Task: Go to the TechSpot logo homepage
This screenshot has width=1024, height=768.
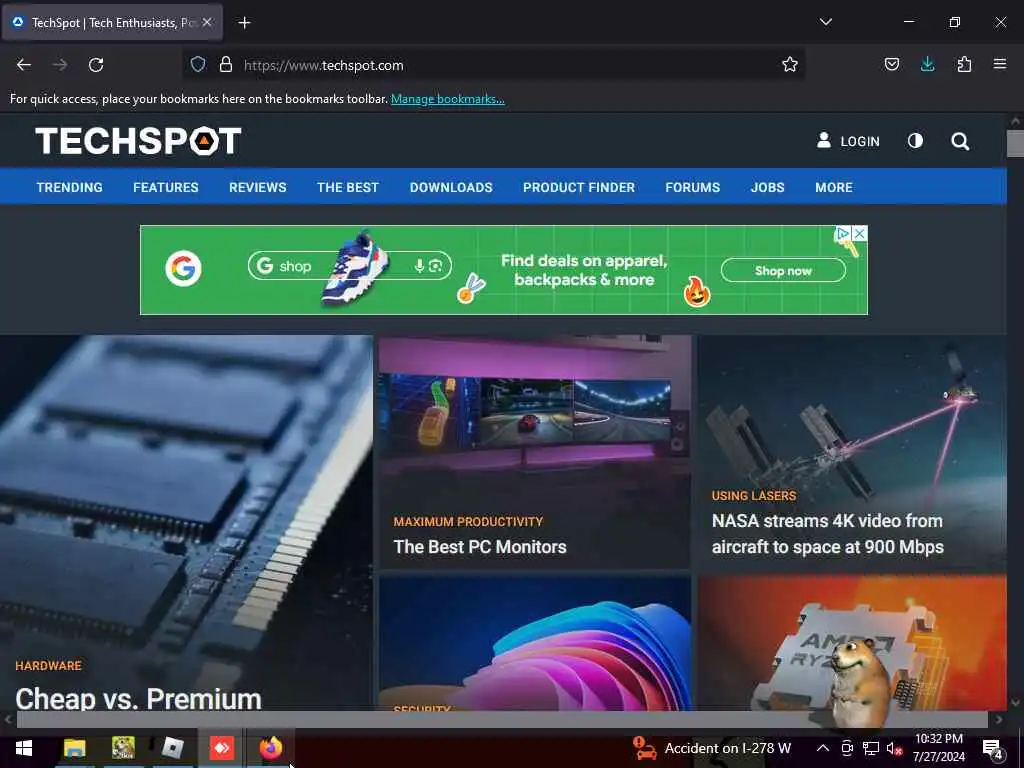Action: 138,141
